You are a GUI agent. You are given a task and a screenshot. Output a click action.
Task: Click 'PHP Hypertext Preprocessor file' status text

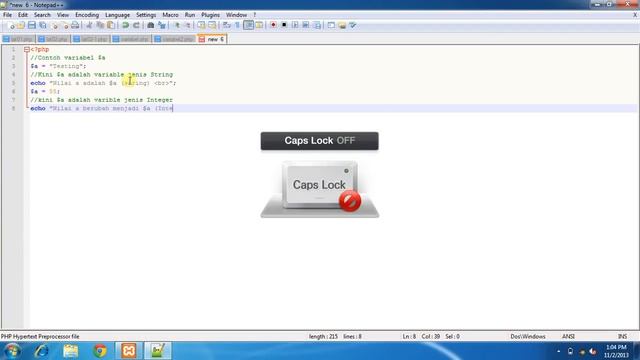40,336
